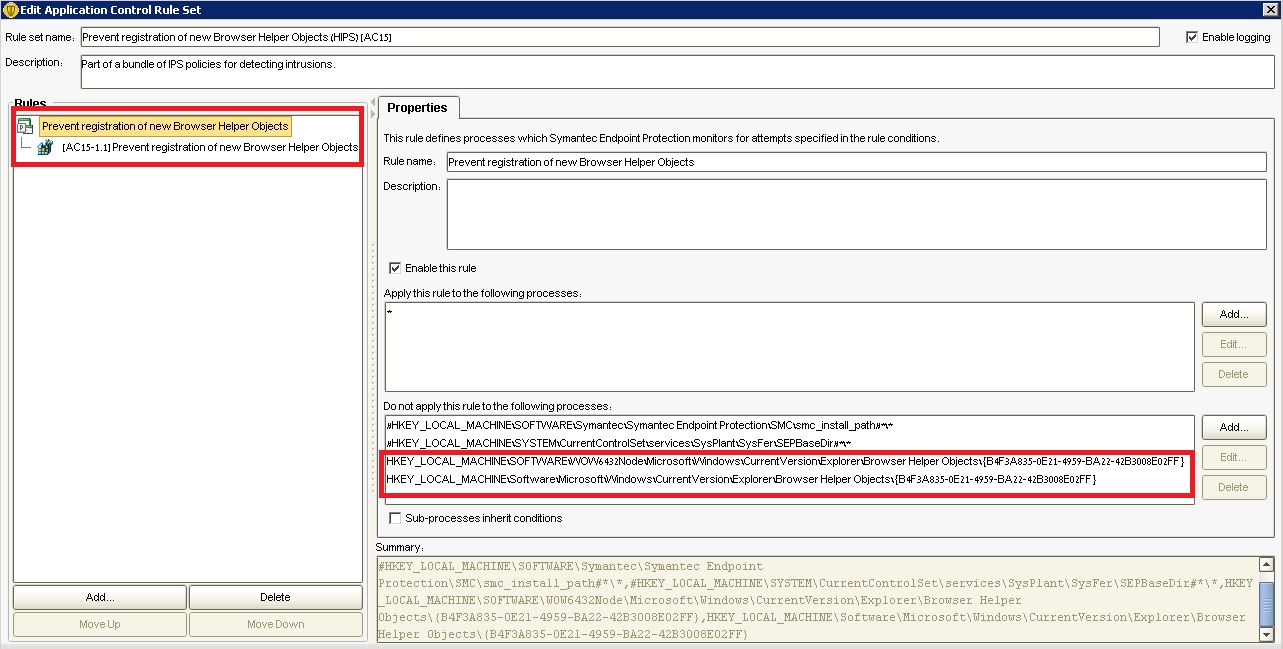Click Delete beside the apply-to processes list
1283x649 pixels.
pyautogui.click(x=1234, y=374)
